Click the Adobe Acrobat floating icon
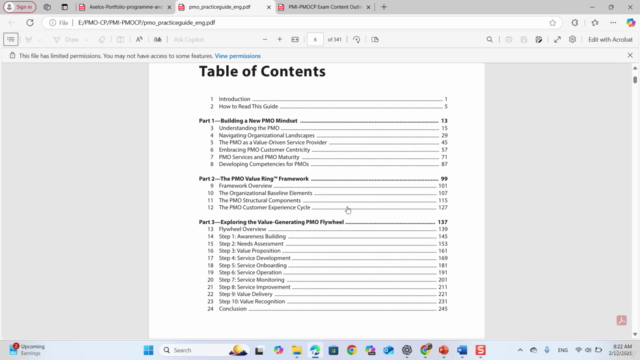Image resolution: width=640 pixels, height=360 pixels. pyautogui.click(x=621, y=320)
